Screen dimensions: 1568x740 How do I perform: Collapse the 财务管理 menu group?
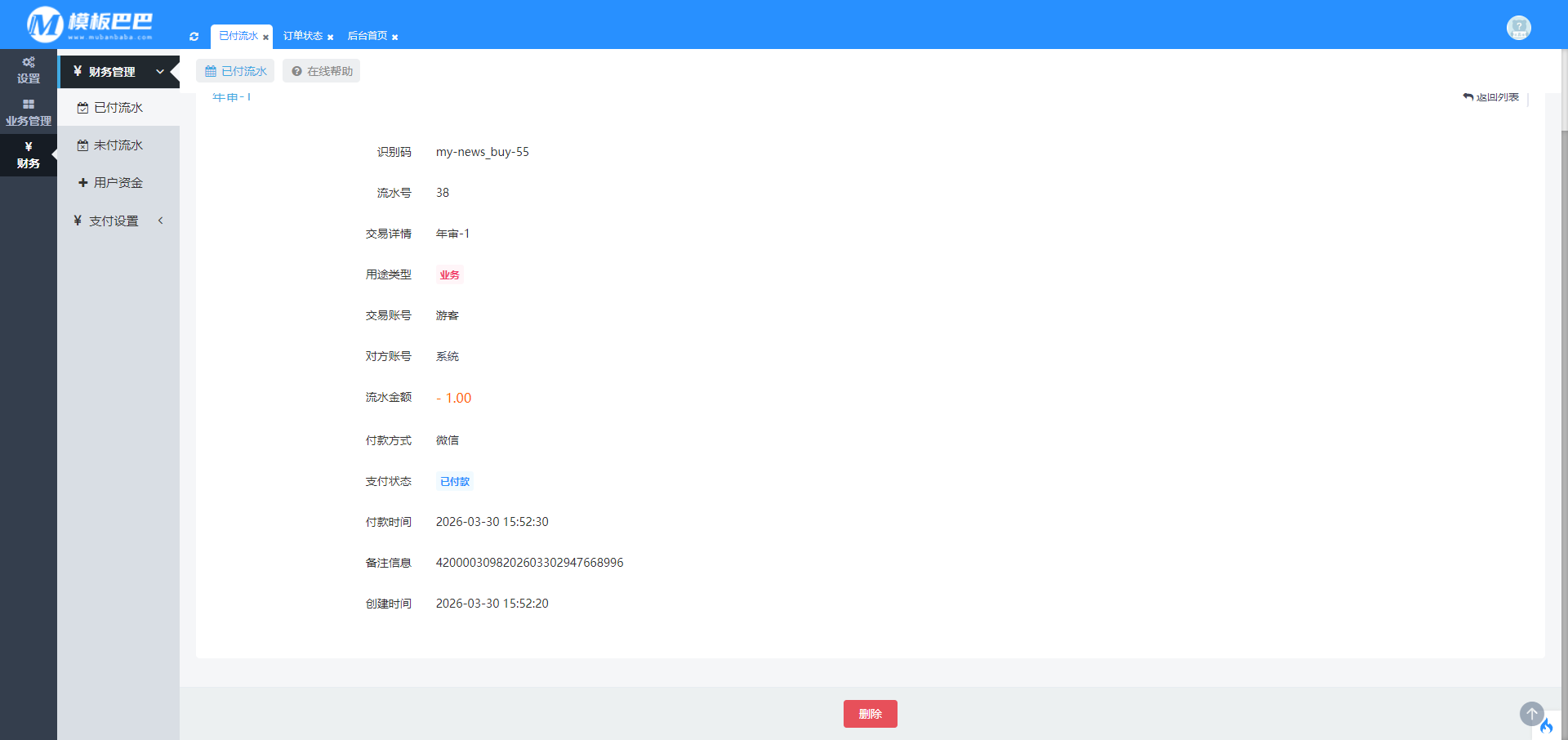160,72
